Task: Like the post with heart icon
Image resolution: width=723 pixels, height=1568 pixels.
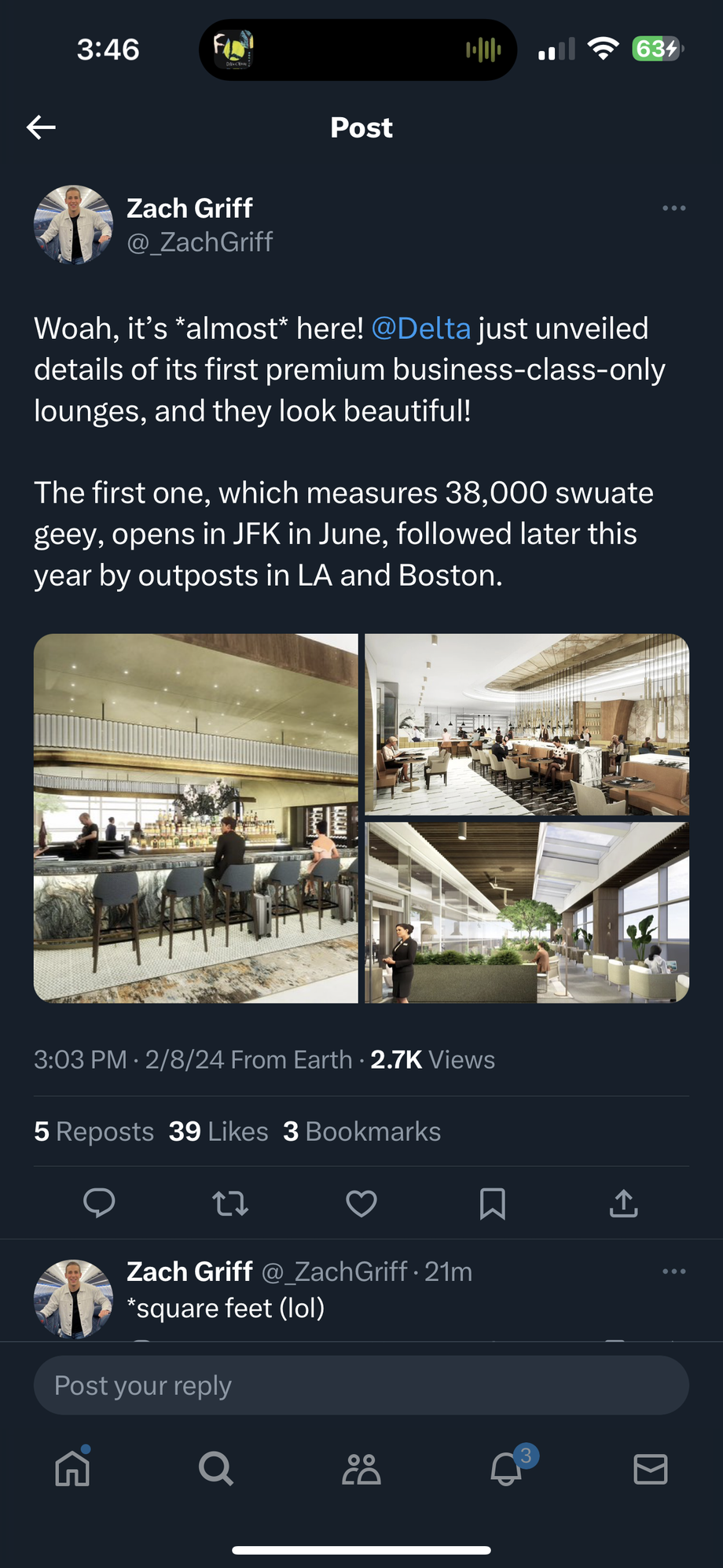Action: [361, 1202]
